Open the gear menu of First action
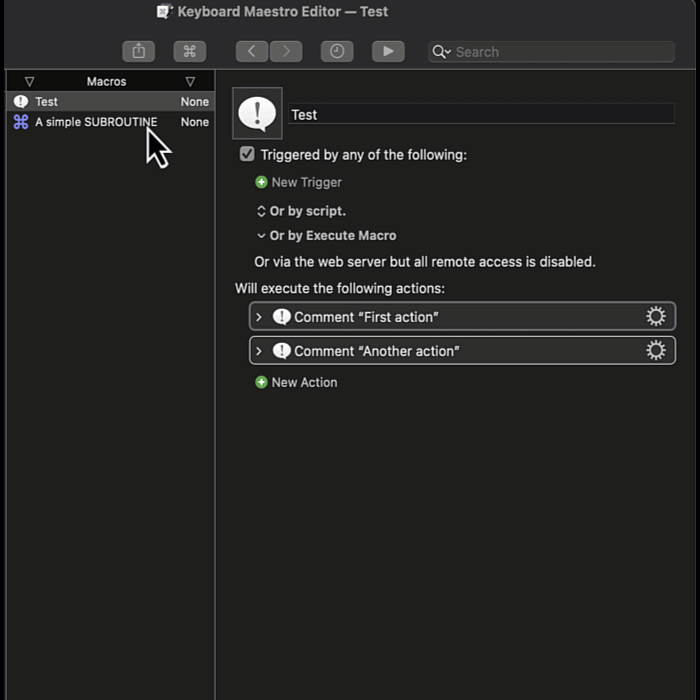Viewport: 700px width, 700px height. point(656,316)
